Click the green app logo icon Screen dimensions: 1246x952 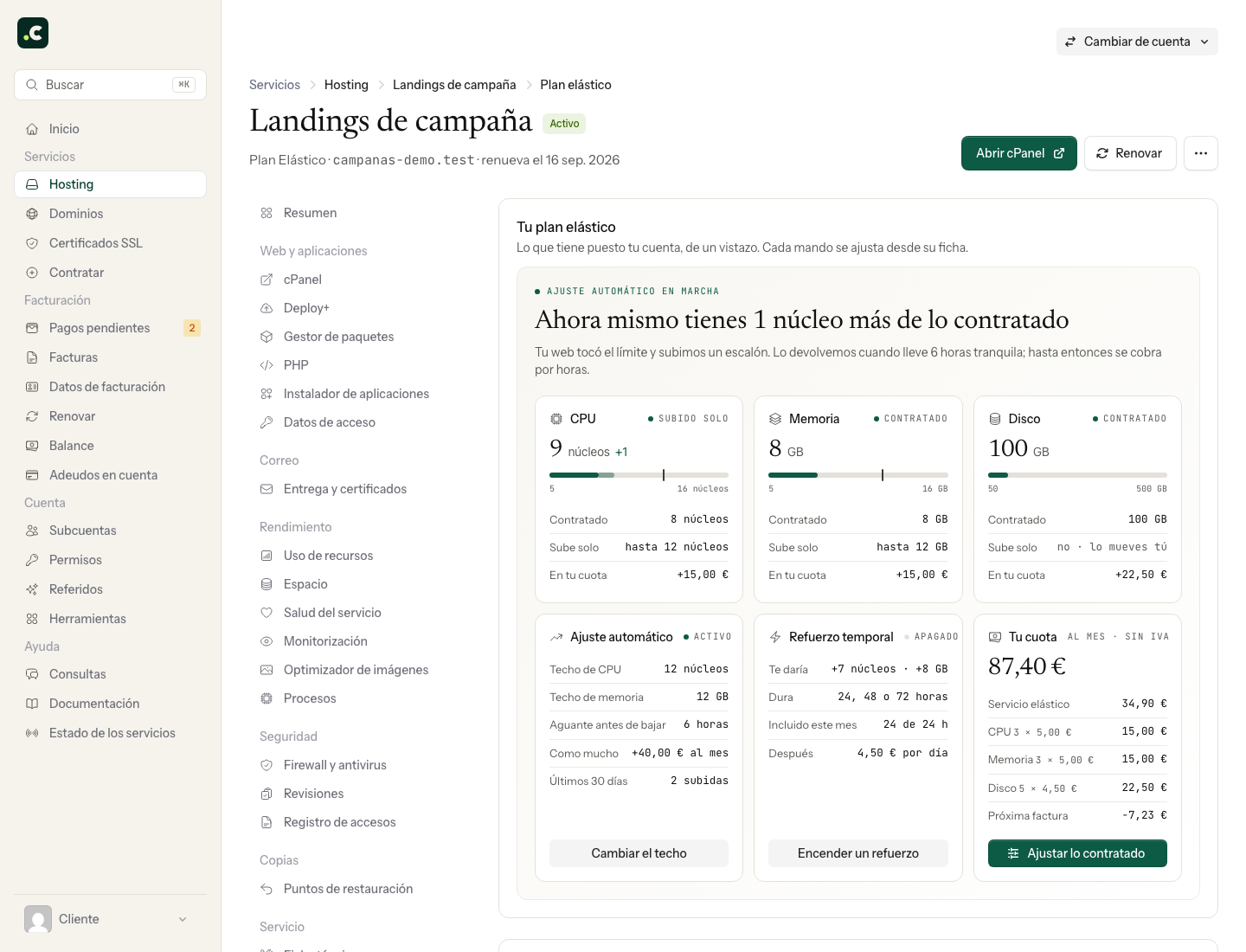[x=33, y=33]
